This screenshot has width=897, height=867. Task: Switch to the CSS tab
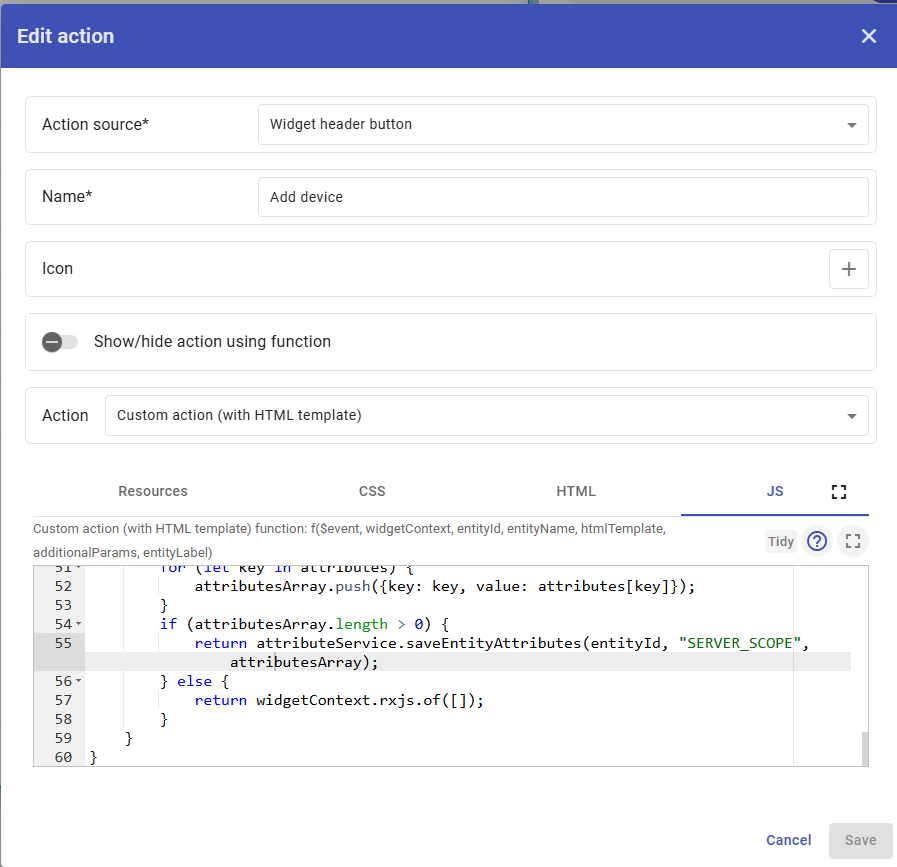coord(372,491)
